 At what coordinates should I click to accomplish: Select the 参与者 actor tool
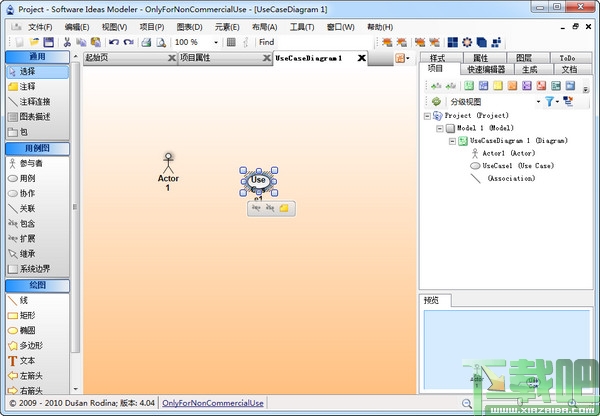37,163
